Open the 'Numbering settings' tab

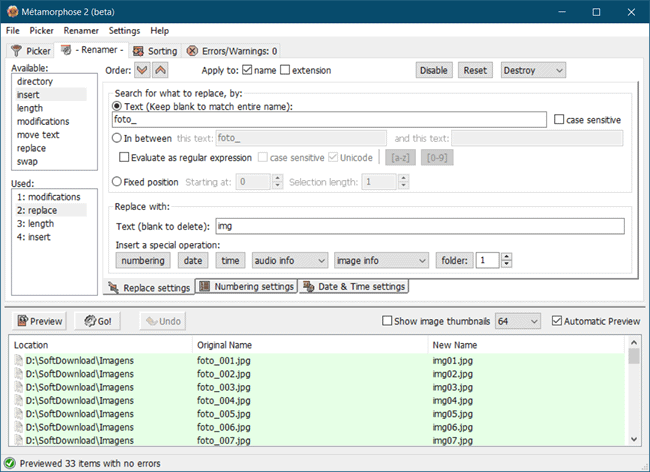pyautogui.click(x=247, y=286)
